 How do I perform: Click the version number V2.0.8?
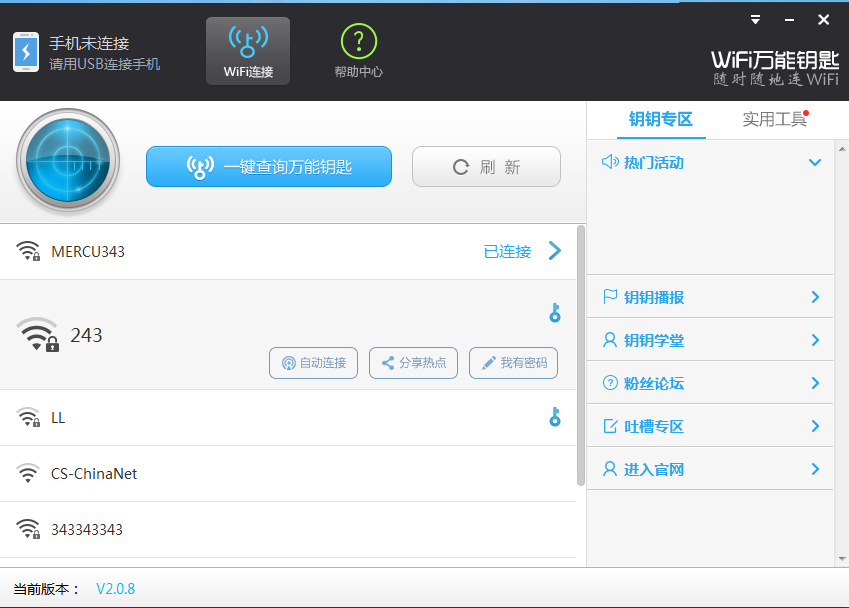click(115, 589)
